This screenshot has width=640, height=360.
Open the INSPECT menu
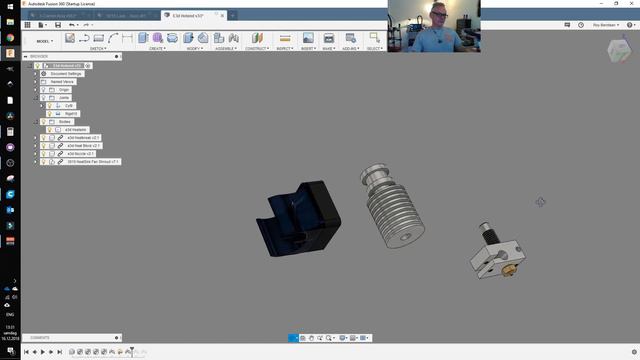pyautogui.click(x=285, y=49)
